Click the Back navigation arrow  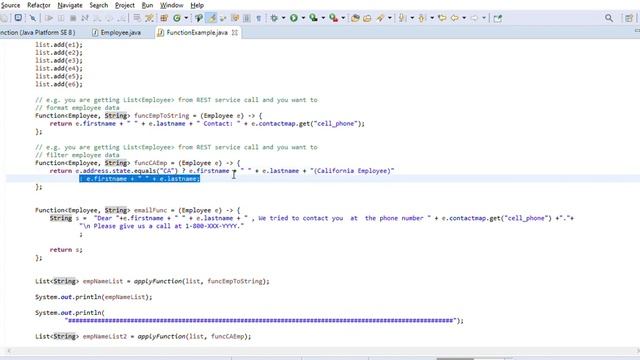point(454,18)
